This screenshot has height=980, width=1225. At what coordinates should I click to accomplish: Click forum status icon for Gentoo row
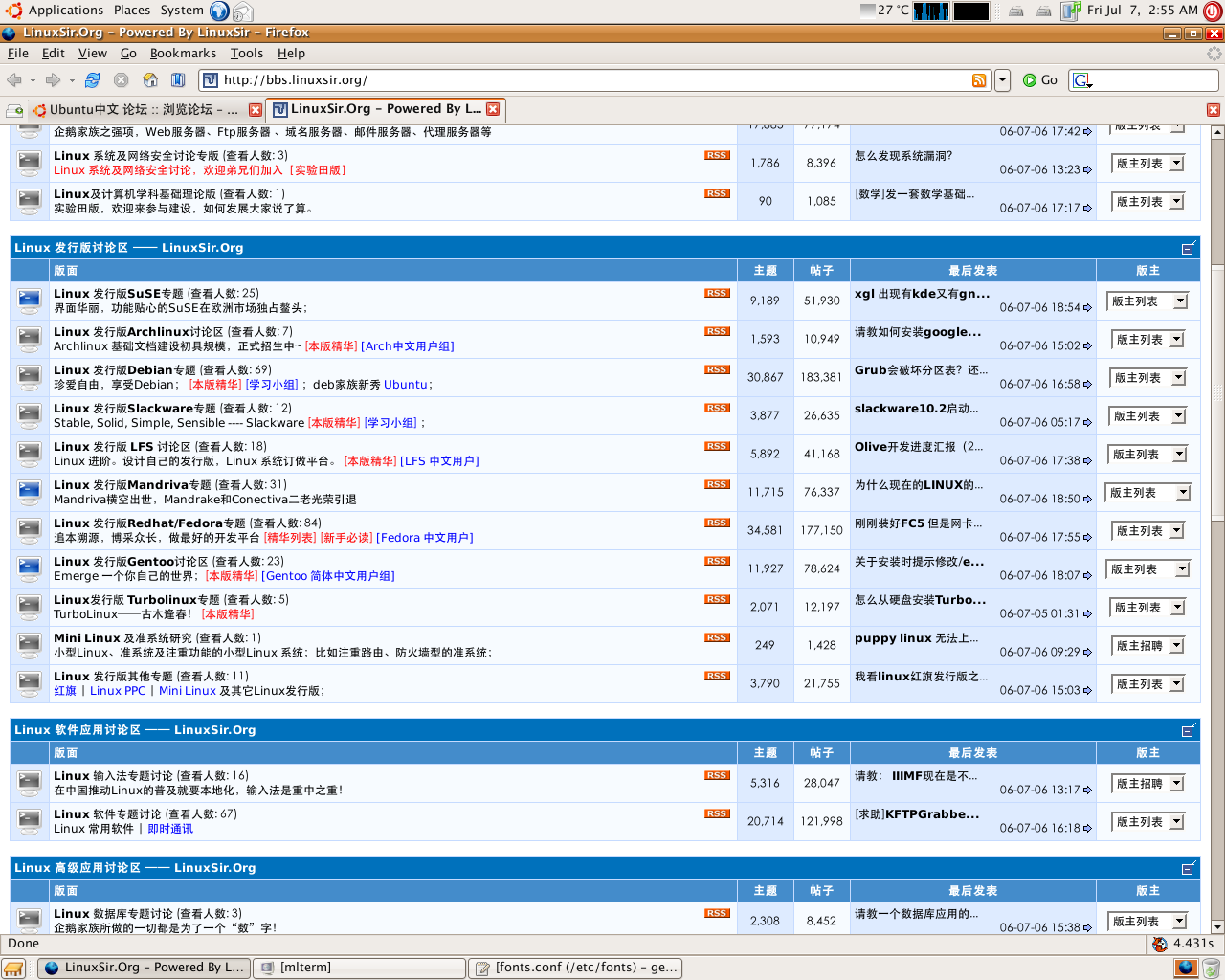tap(30, 568)
